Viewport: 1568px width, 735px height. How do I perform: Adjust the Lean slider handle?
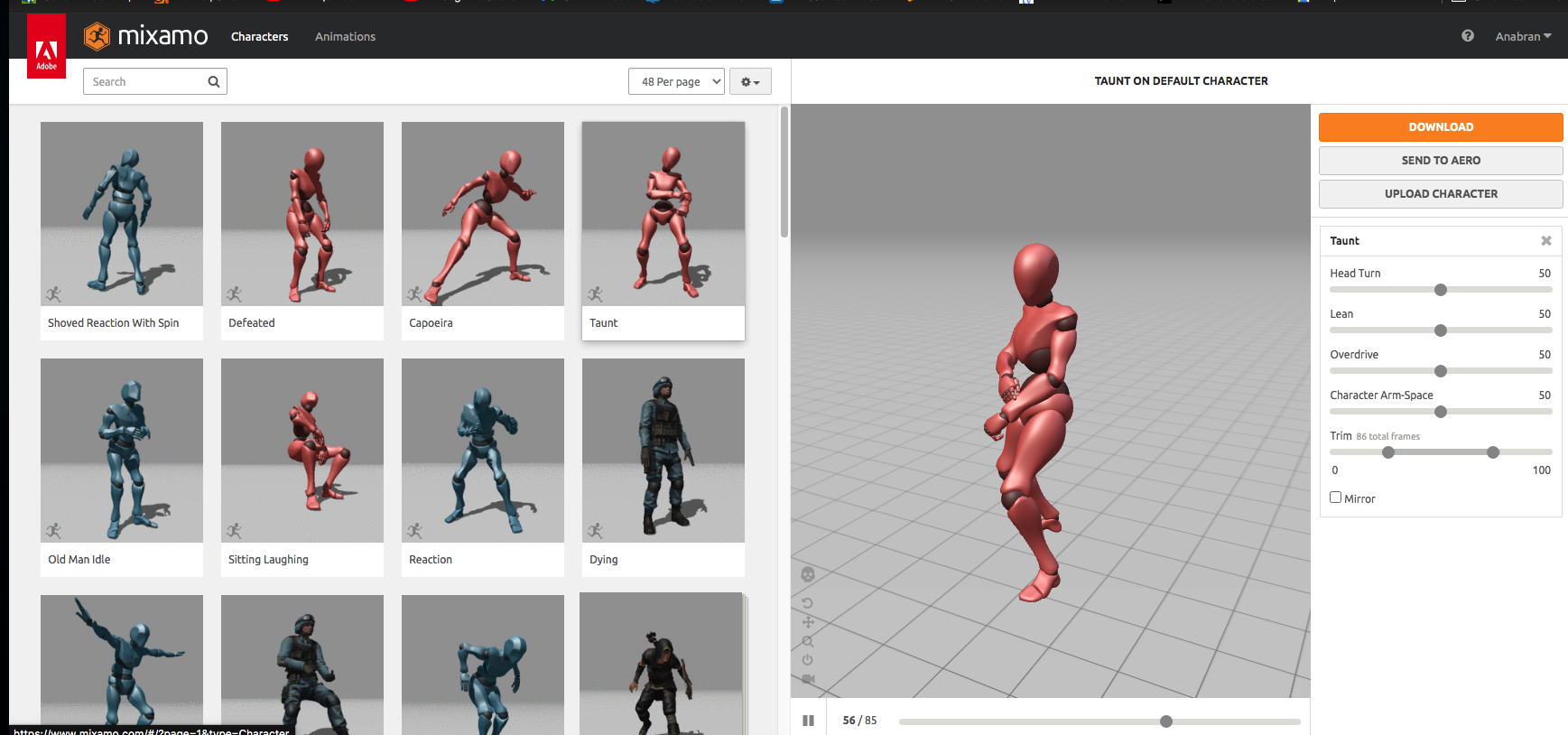(1441, 330)
